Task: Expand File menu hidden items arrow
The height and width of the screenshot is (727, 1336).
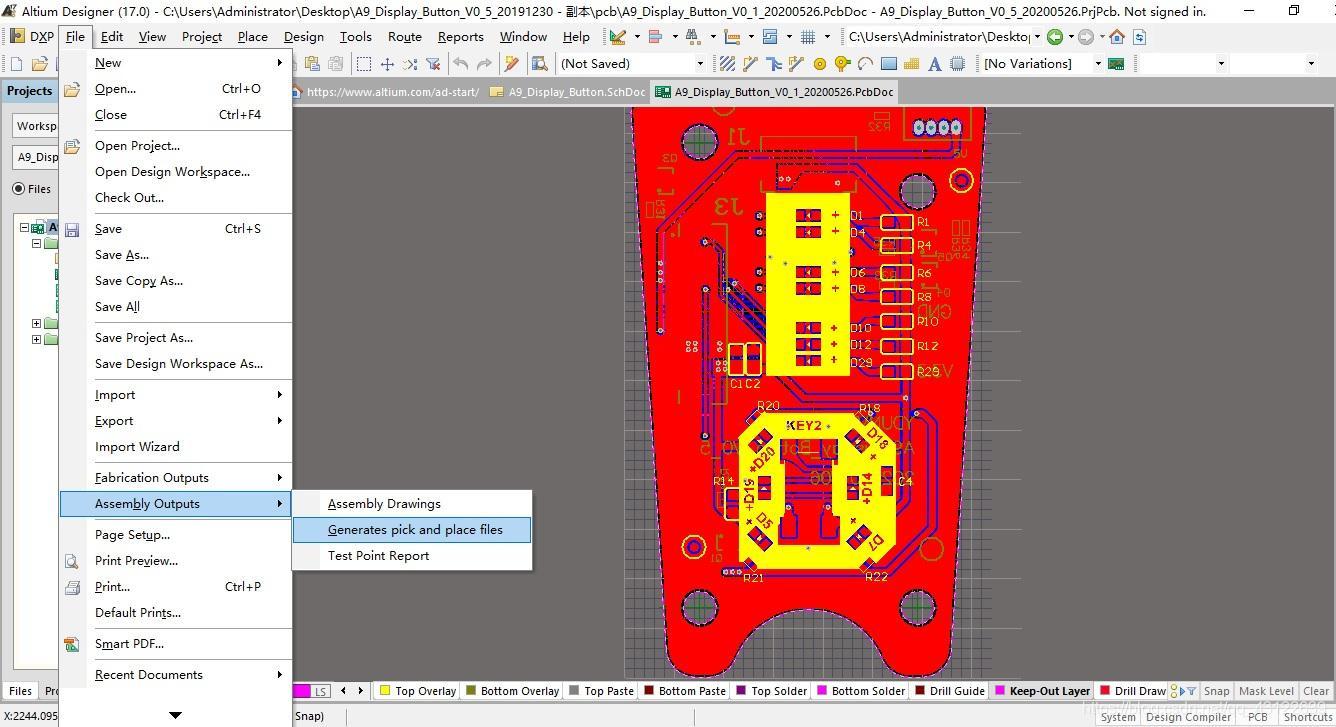Action: (x=175, y=715)
